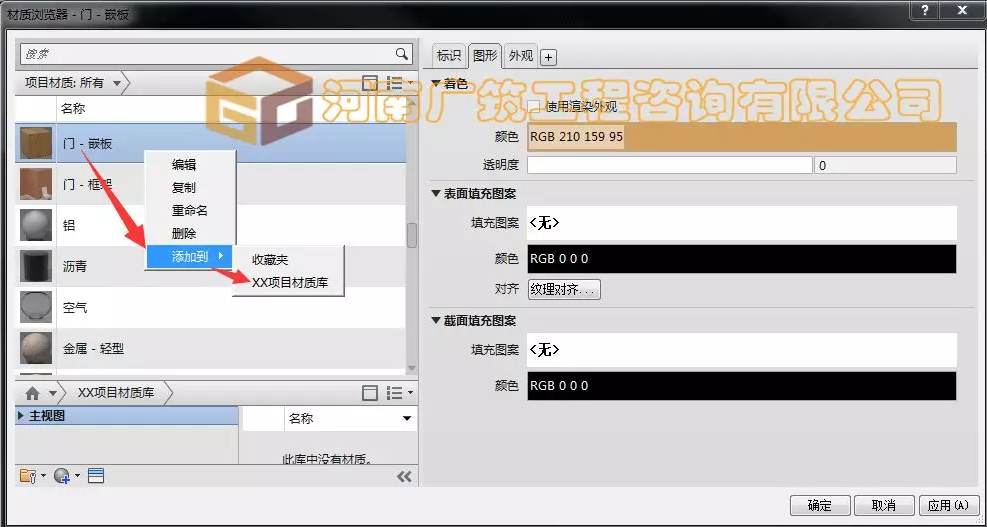Viewport: 987px width, 527px height.
Task: Enable 使用渲染外观 checkbox
Action: point(534,106)
